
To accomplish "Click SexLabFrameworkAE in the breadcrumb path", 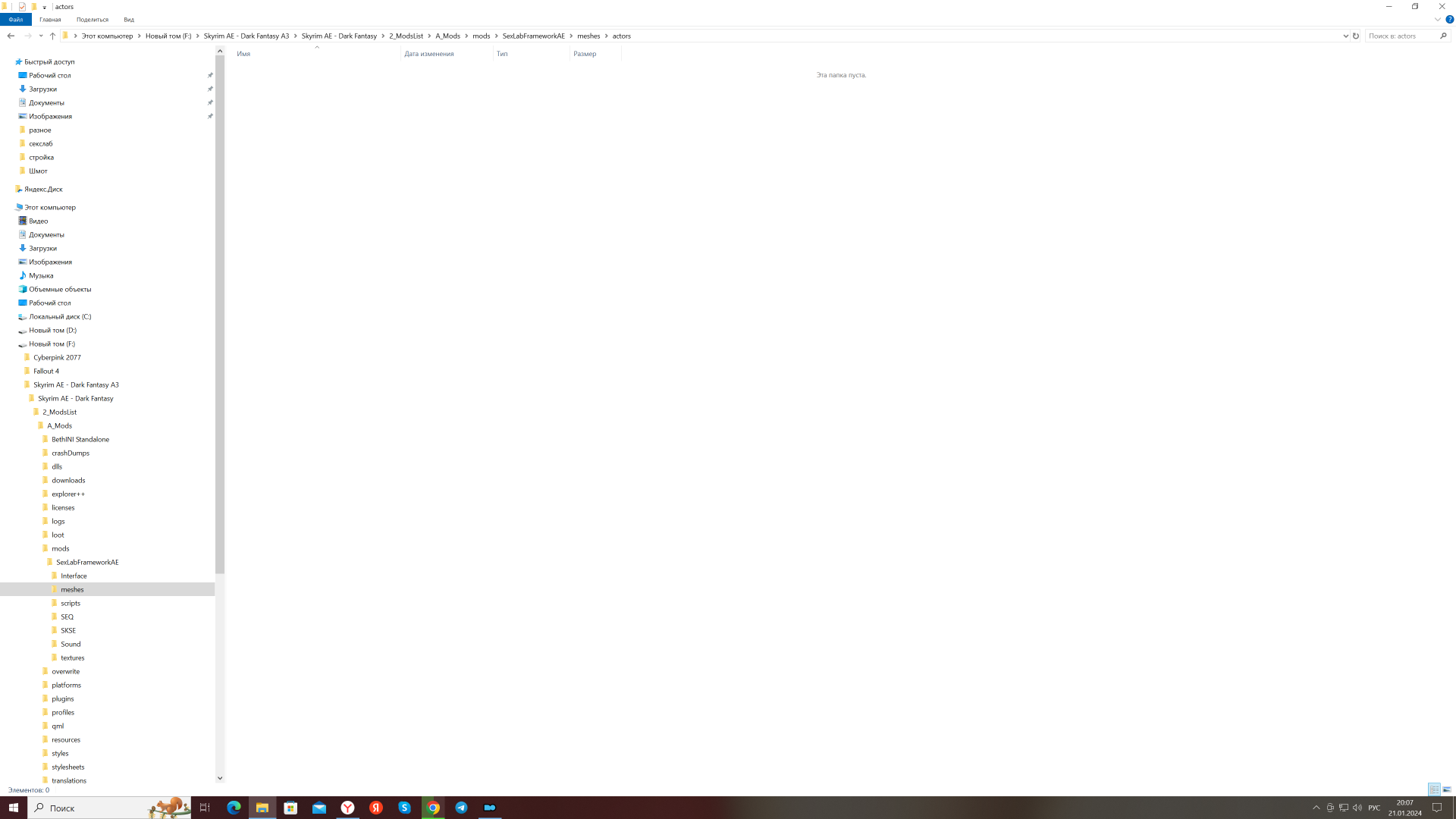I will click(533, 36).
